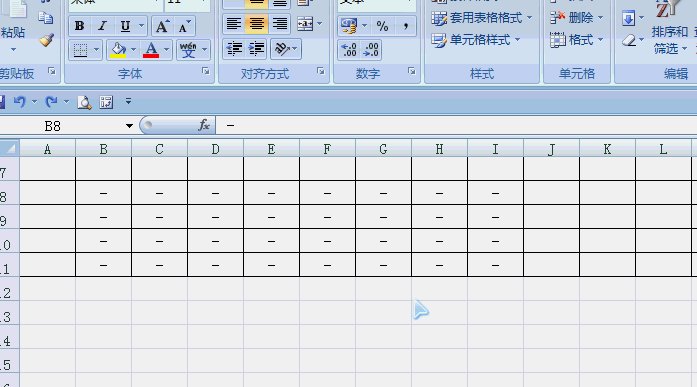Redo the last action
The image size is (697, 387).
[x=51, y=102]
